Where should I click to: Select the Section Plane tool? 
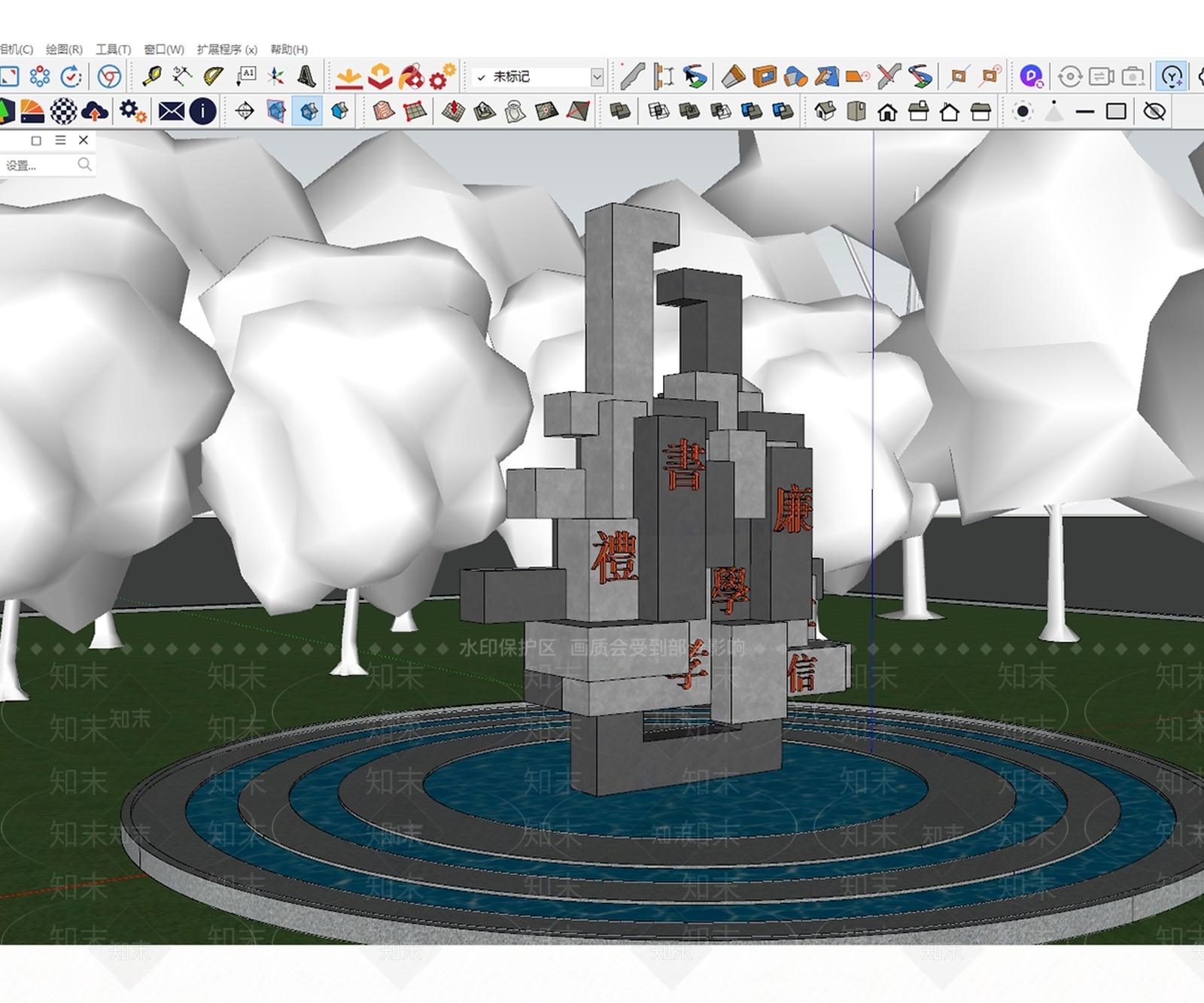[245, 111]
